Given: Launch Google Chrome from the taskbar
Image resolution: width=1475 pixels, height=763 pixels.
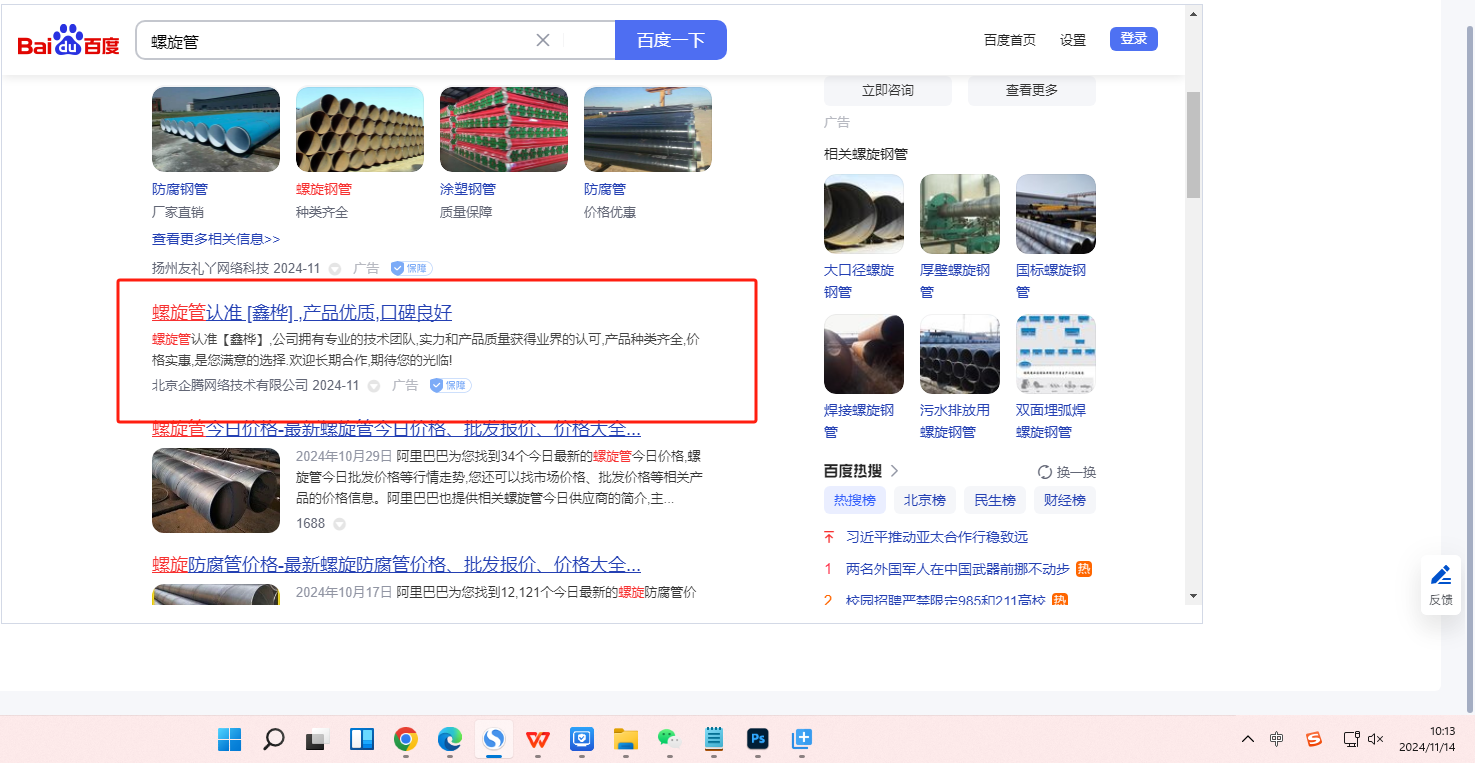Looking at the screenshot, I should (405, 739).
